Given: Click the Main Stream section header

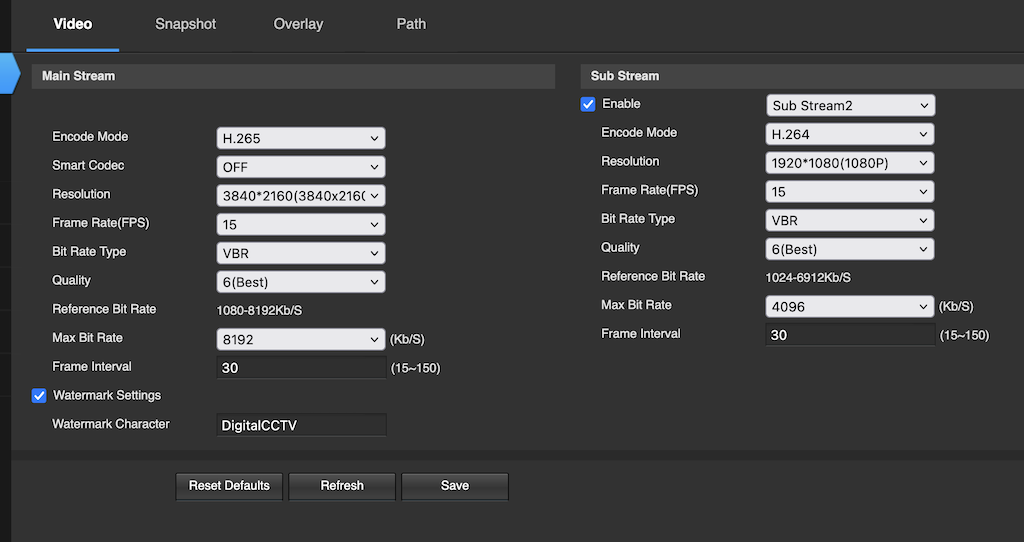Looking at the screenshot, I should 293,76.
